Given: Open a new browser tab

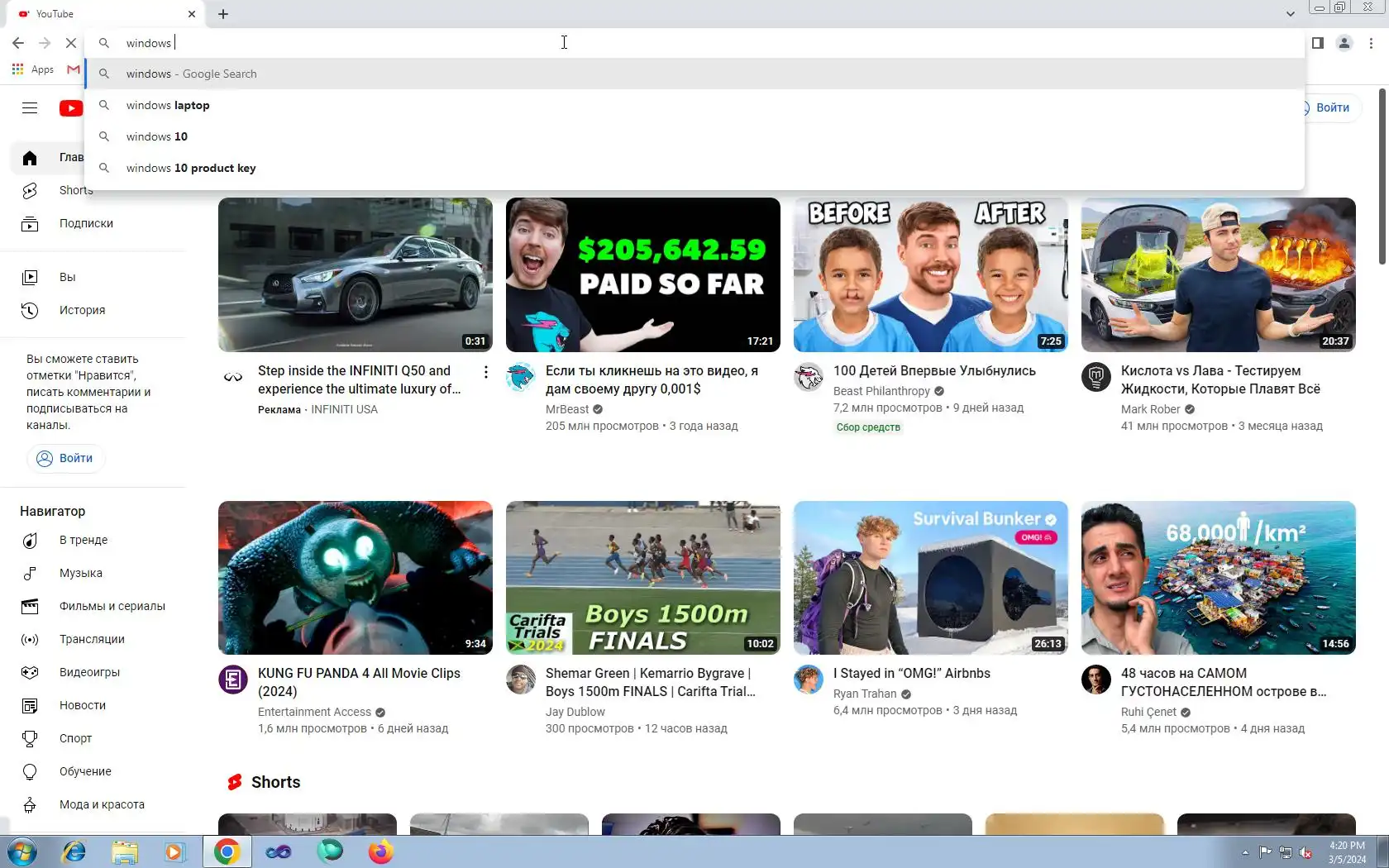Looking at the screenshot, I should (223, 14).
